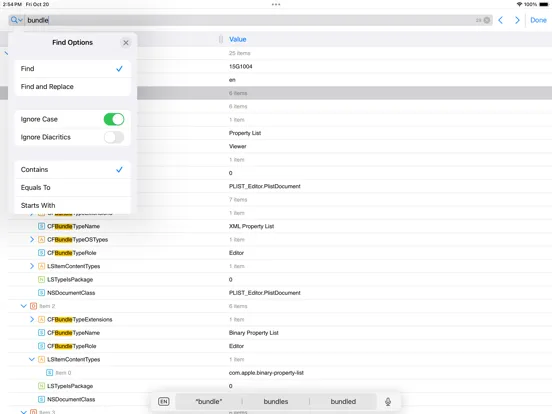
Task: Clear the search field text
Action: coord(487,20)
